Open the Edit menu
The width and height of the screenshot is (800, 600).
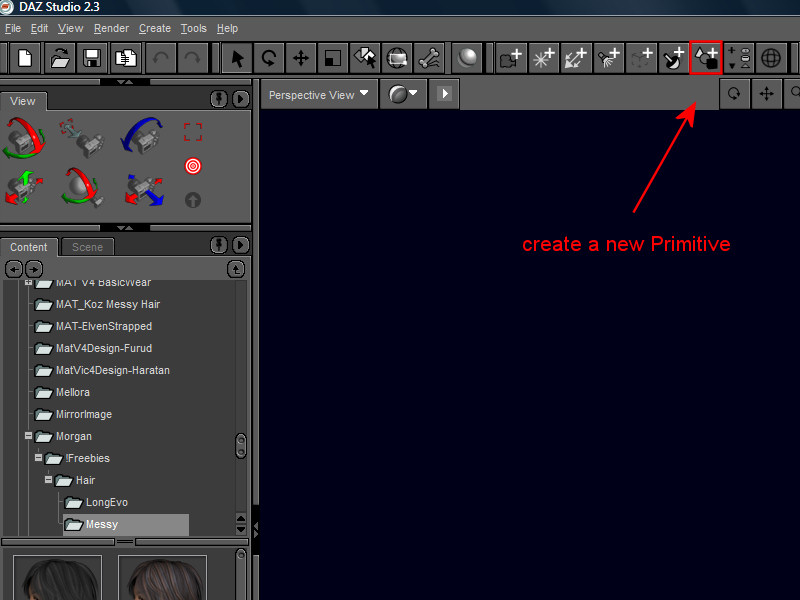click(x=39, y=29)
